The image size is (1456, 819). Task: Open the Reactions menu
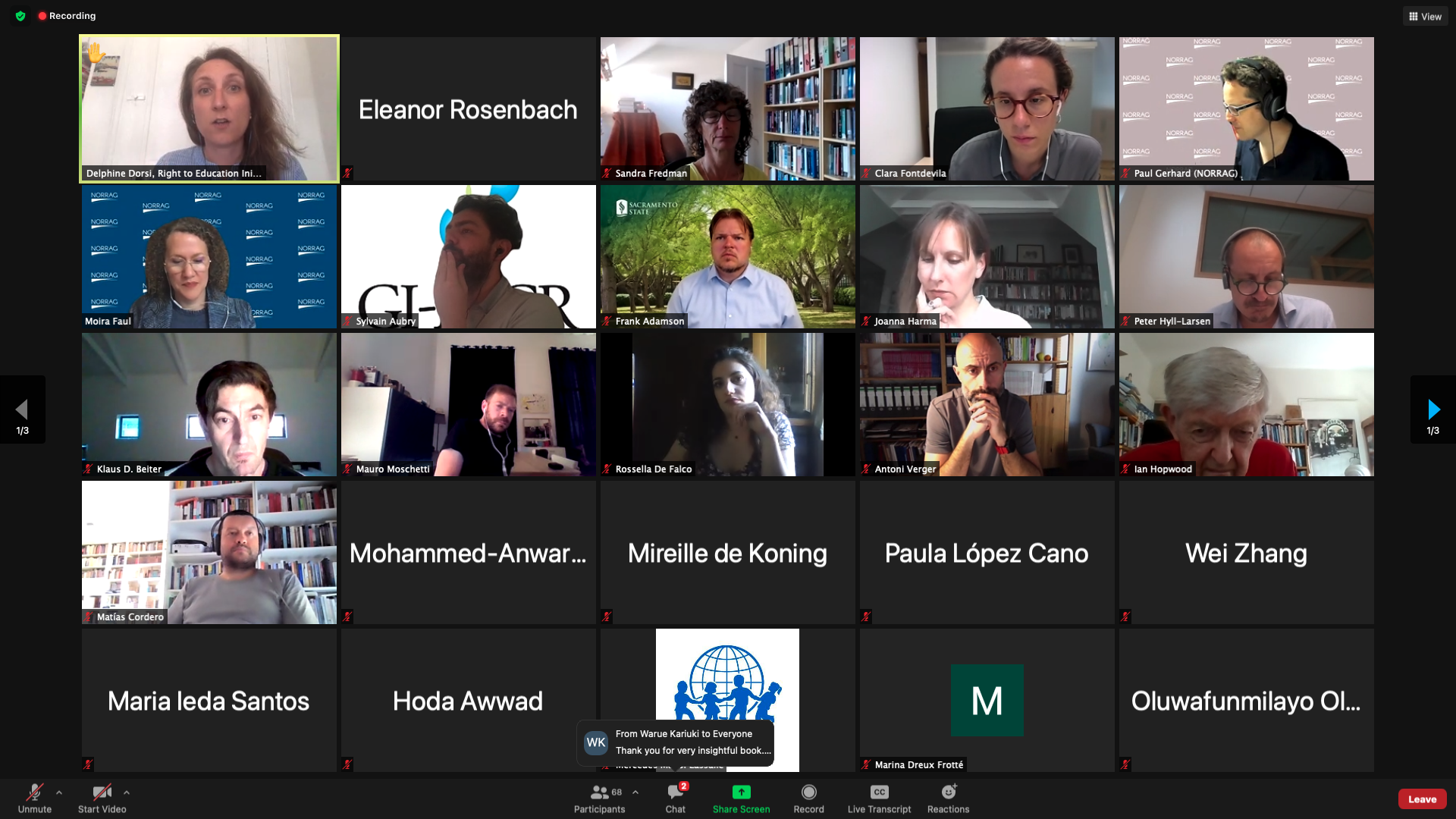(x=948, y=799)
